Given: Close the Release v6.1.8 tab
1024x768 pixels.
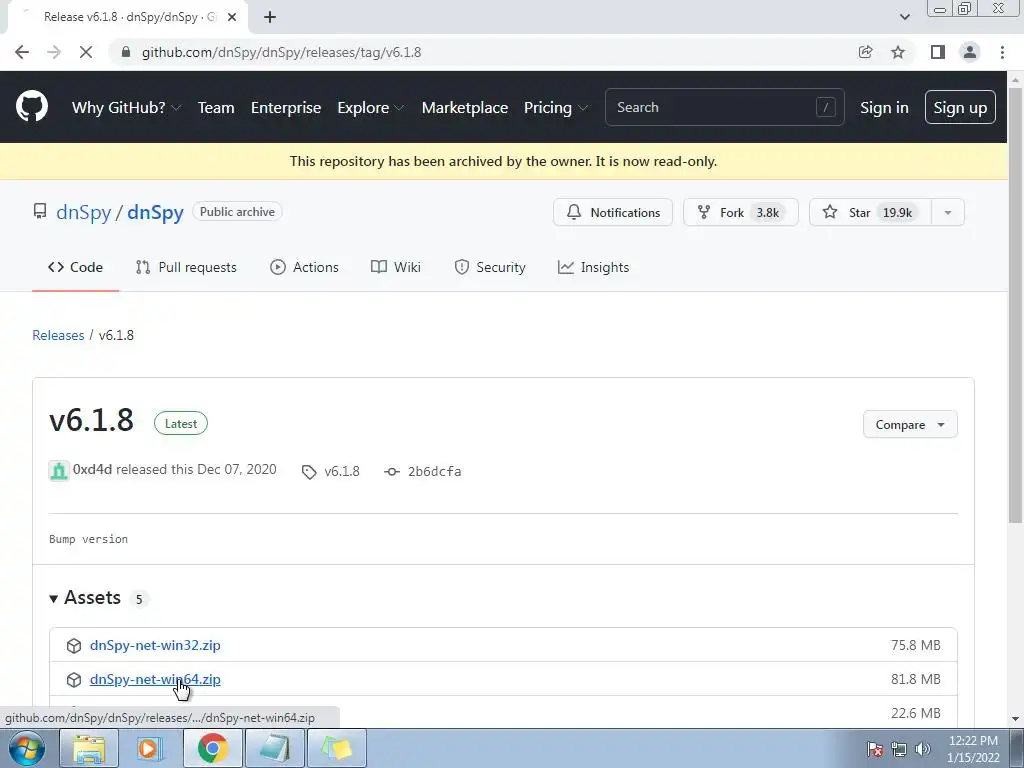Looking at the screenshot, I should click(232, 17).
